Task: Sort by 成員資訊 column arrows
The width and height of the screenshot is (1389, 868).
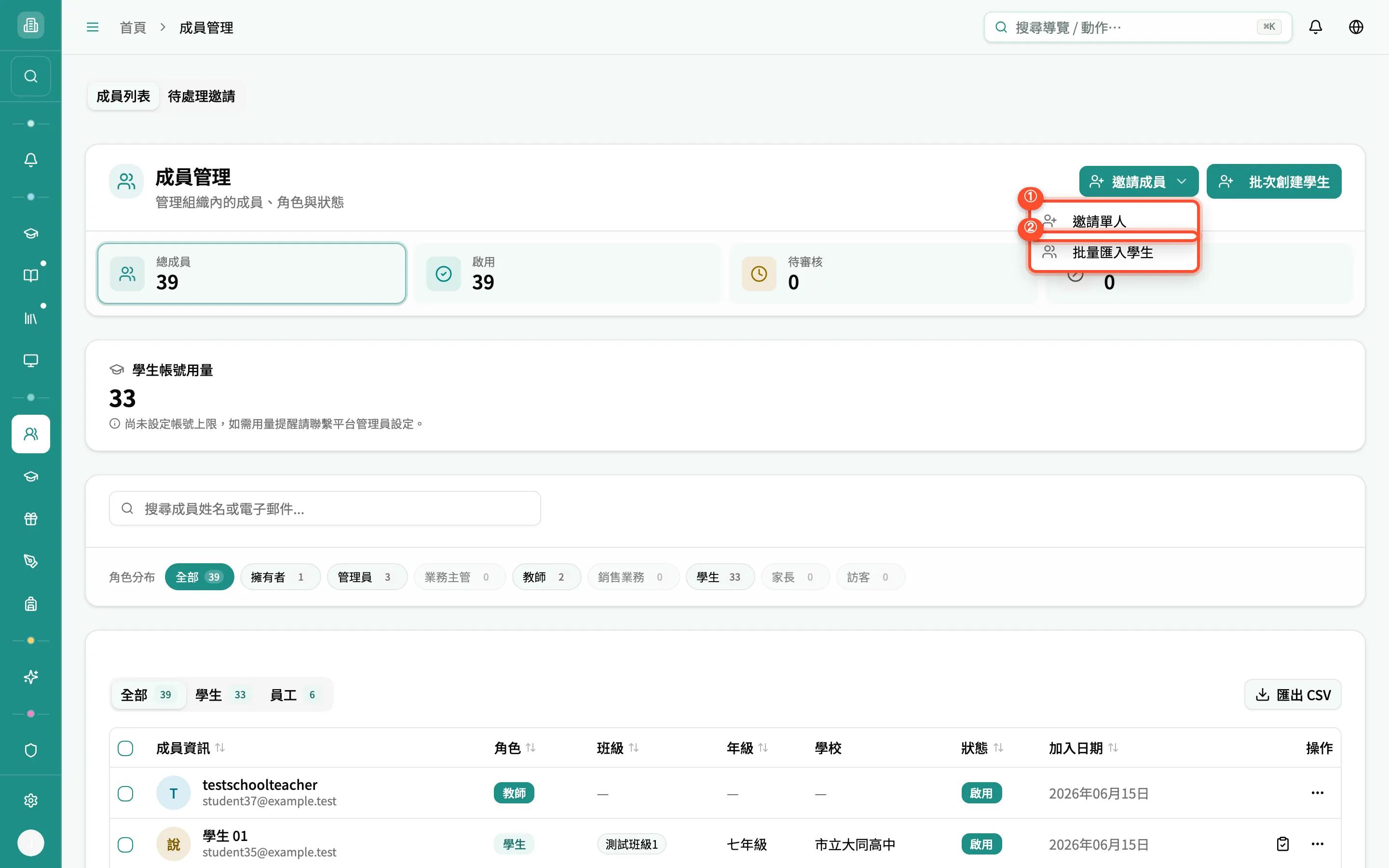Action: tap(220, 747)
